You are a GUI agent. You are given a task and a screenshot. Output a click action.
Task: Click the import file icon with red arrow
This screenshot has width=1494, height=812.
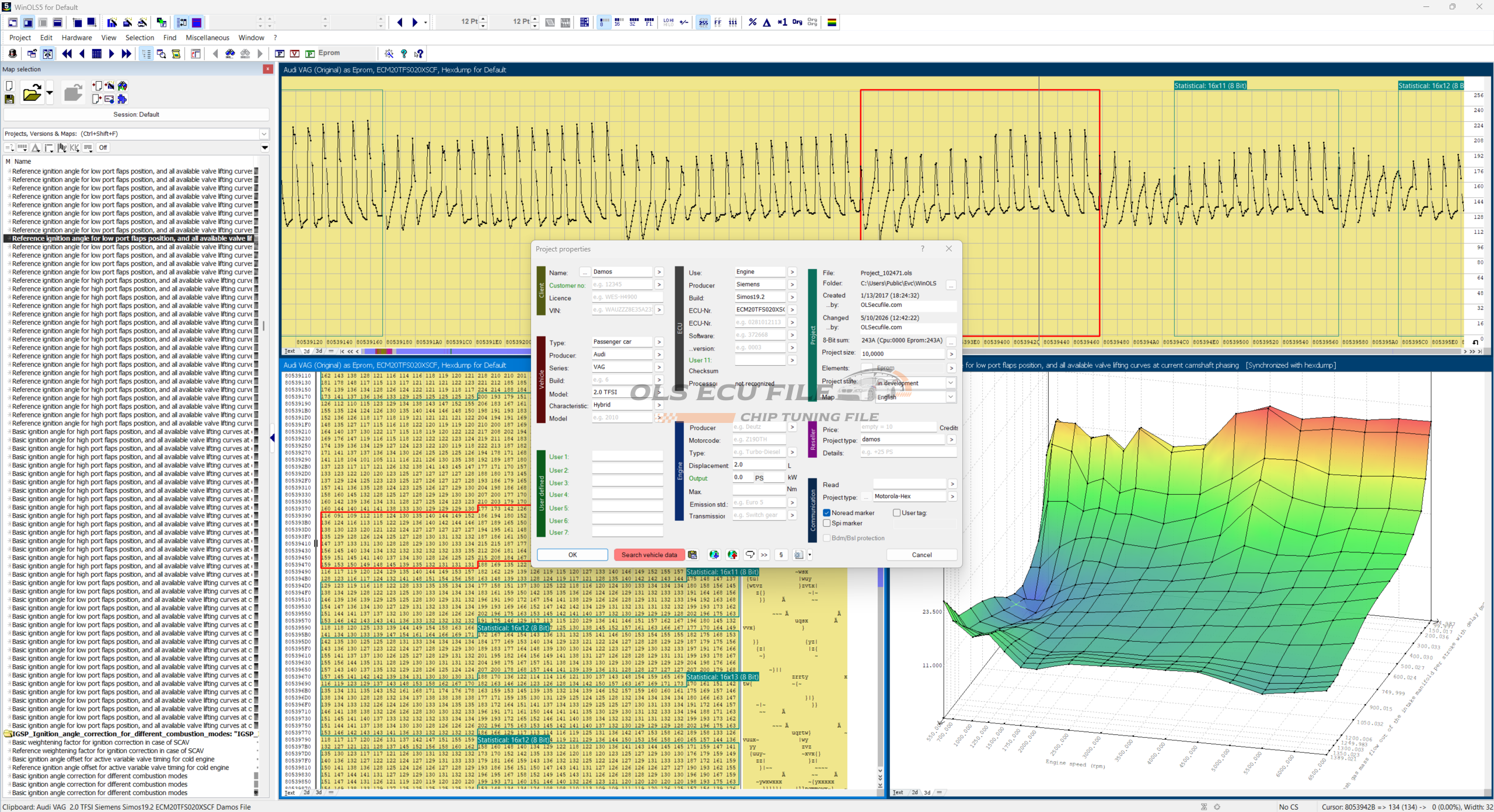click(97, 86)
